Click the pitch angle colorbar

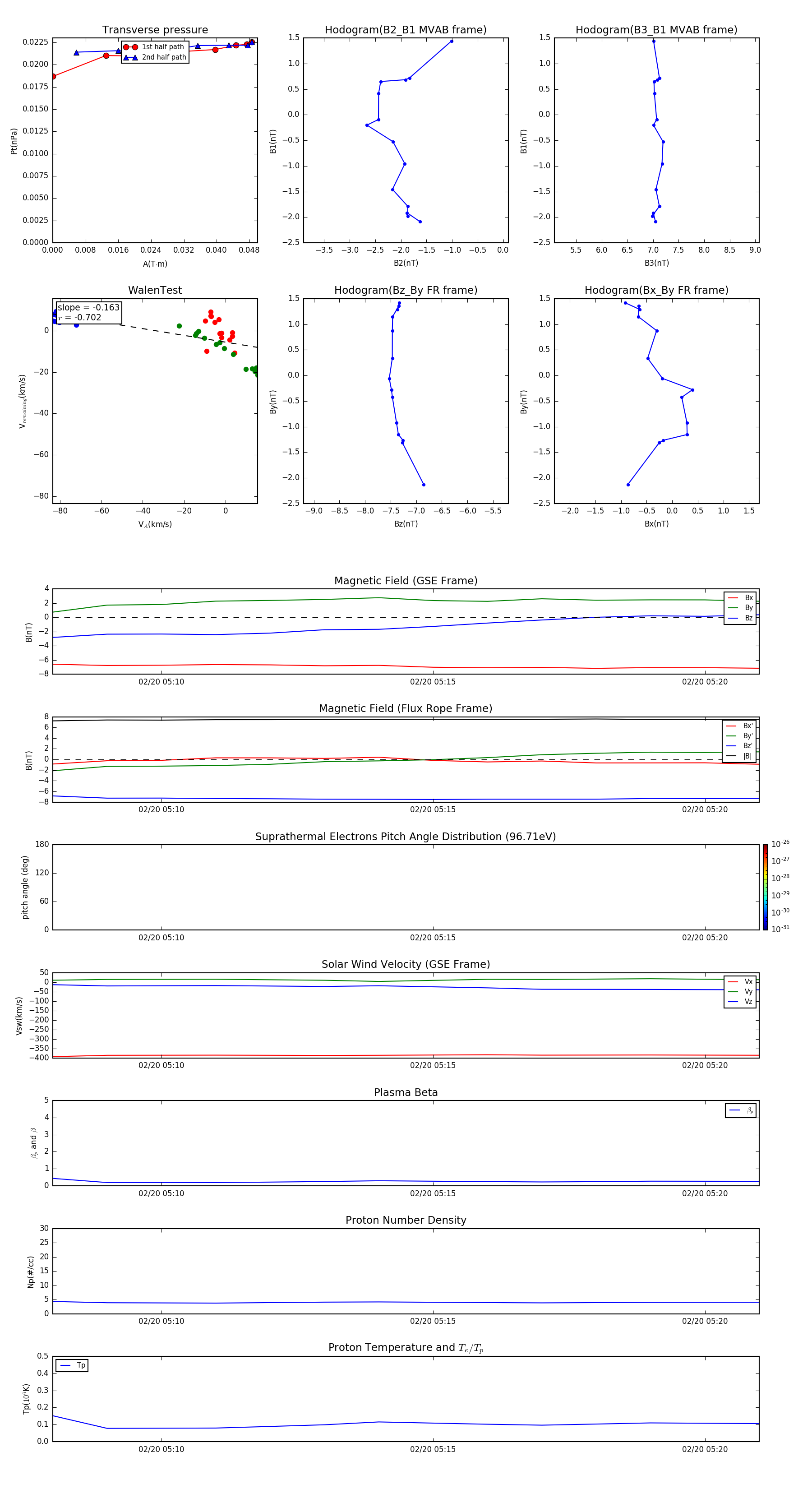pos(765,887)
